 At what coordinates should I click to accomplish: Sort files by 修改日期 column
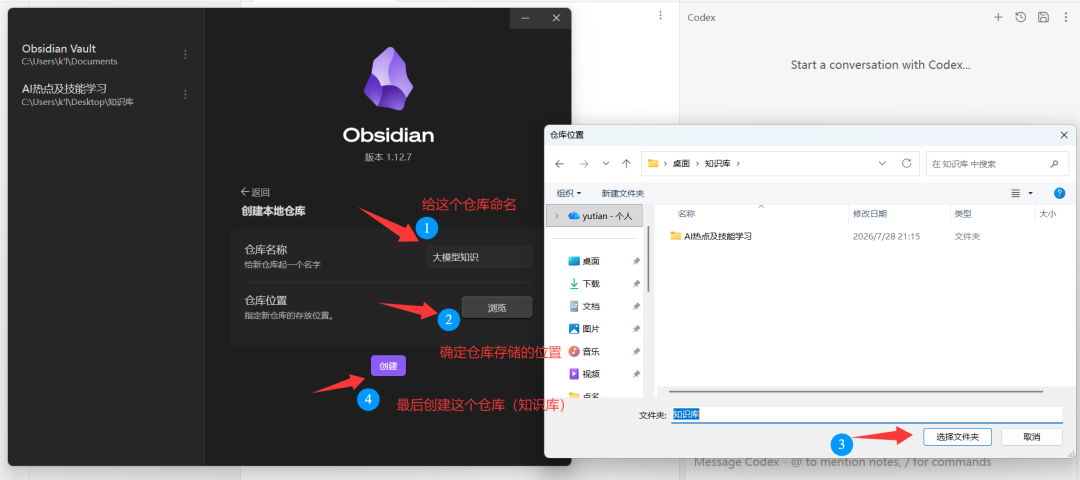coord(870,214)
